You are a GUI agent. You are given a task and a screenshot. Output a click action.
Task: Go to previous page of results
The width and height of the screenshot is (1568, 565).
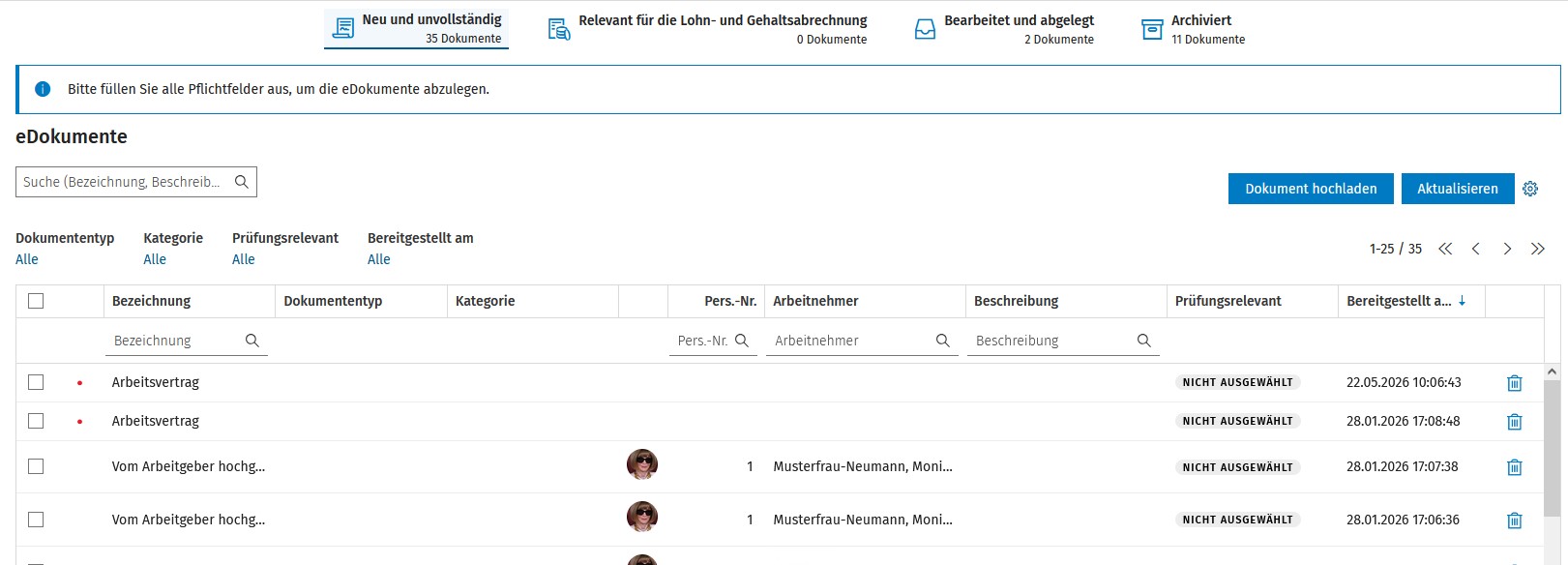click(1476, 249)
